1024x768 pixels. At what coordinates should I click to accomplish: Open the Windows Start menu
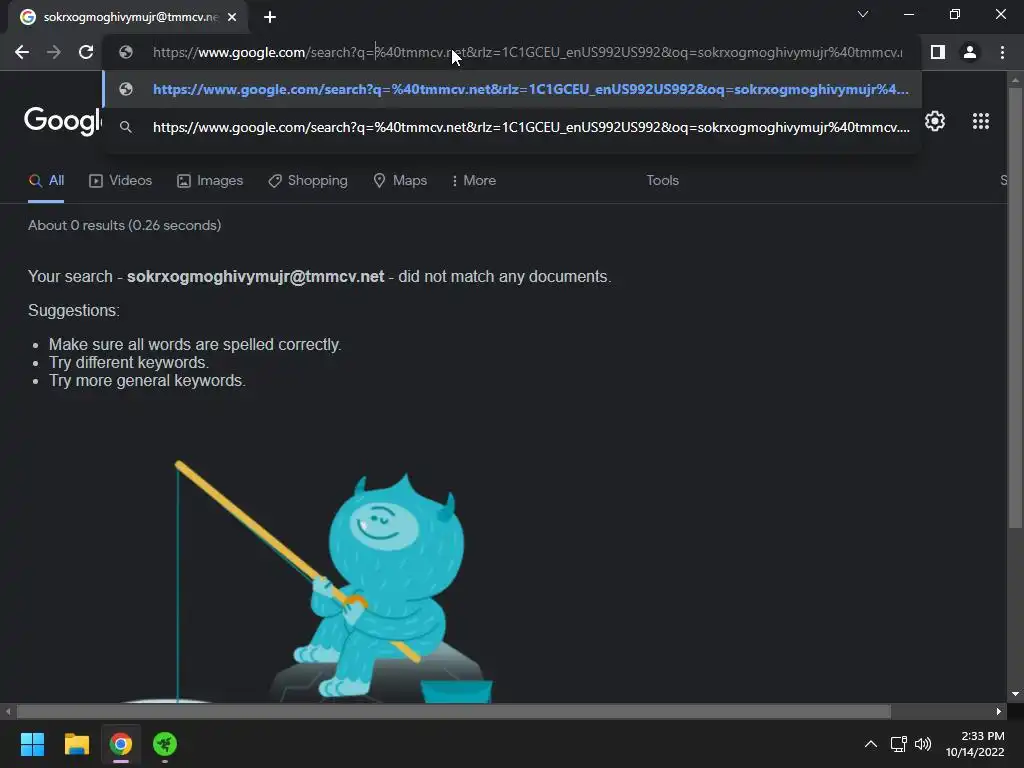(x=32, y=744)
